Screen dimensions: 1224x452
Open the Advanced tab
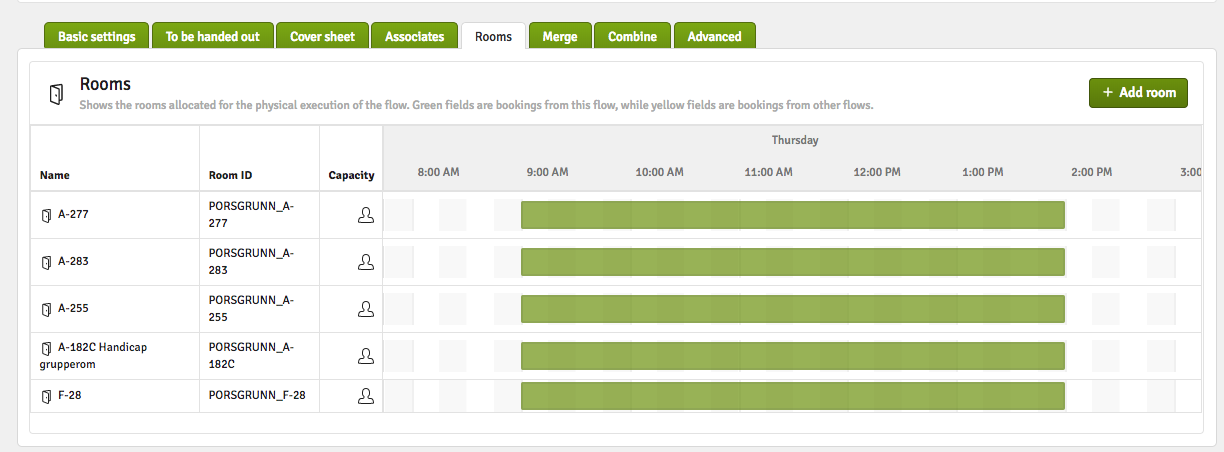click(x=714, y=36)
